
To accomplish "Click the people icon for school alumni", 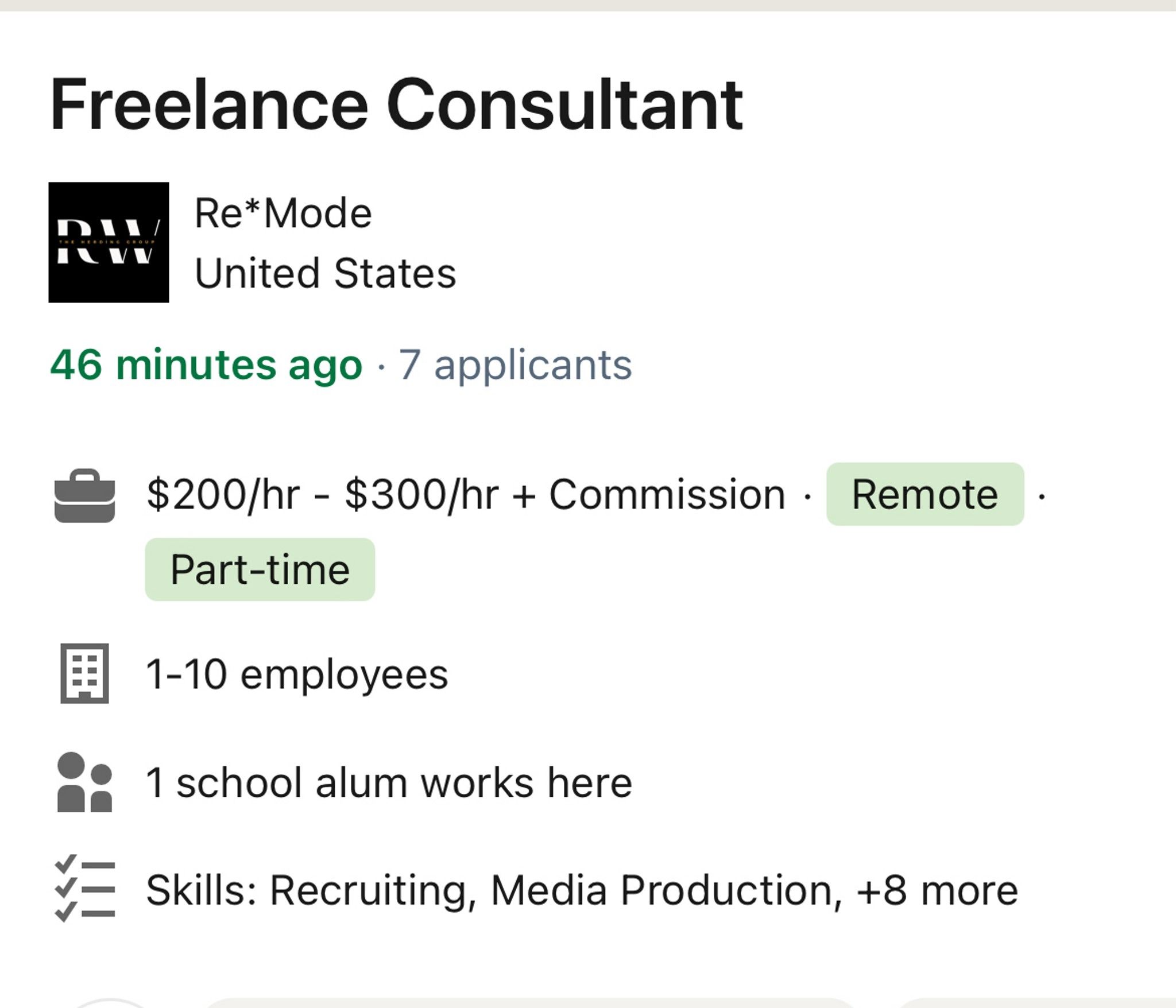I will tap(84, 782).
